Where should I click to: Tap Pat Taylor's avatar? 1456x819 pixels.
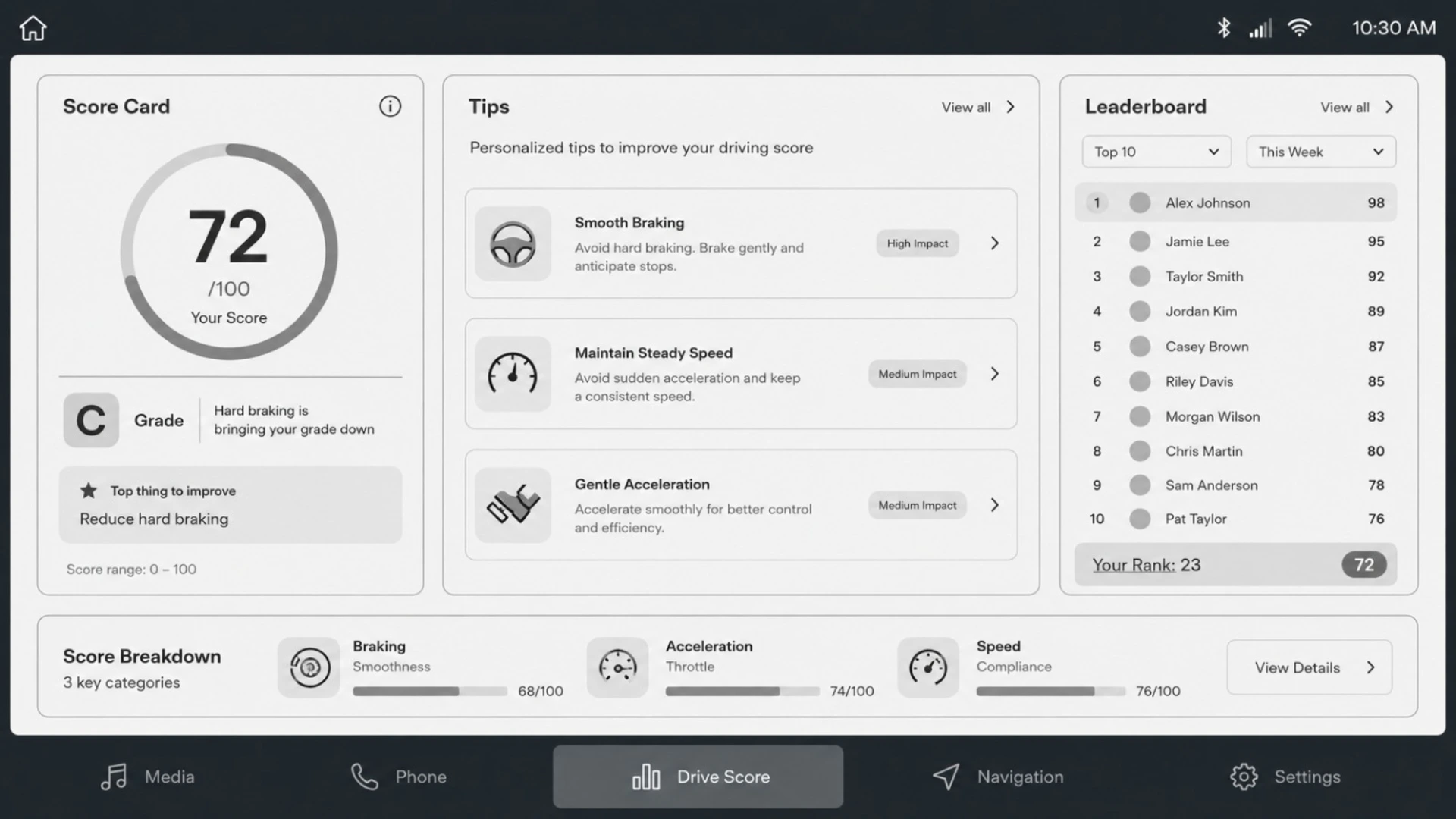pos(1140,519)
